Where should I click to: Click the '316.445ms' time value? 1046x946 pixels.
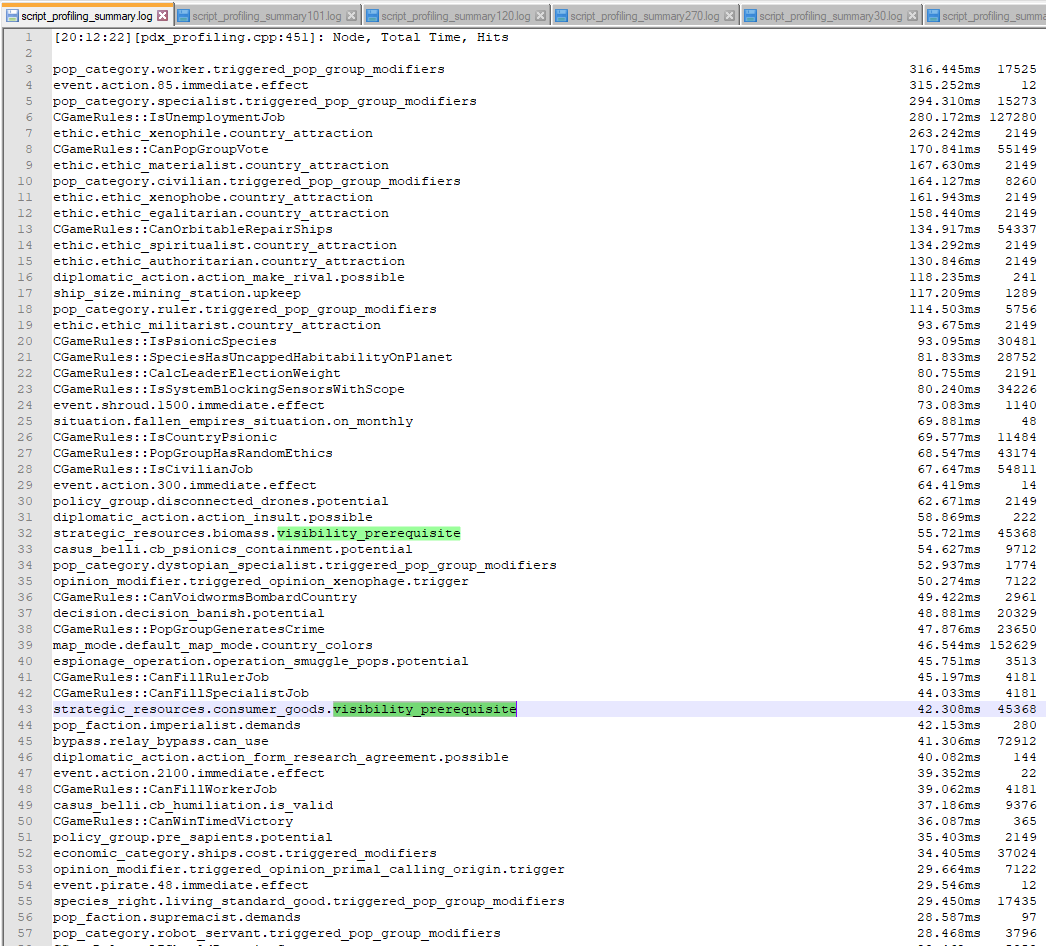[945, 69]
